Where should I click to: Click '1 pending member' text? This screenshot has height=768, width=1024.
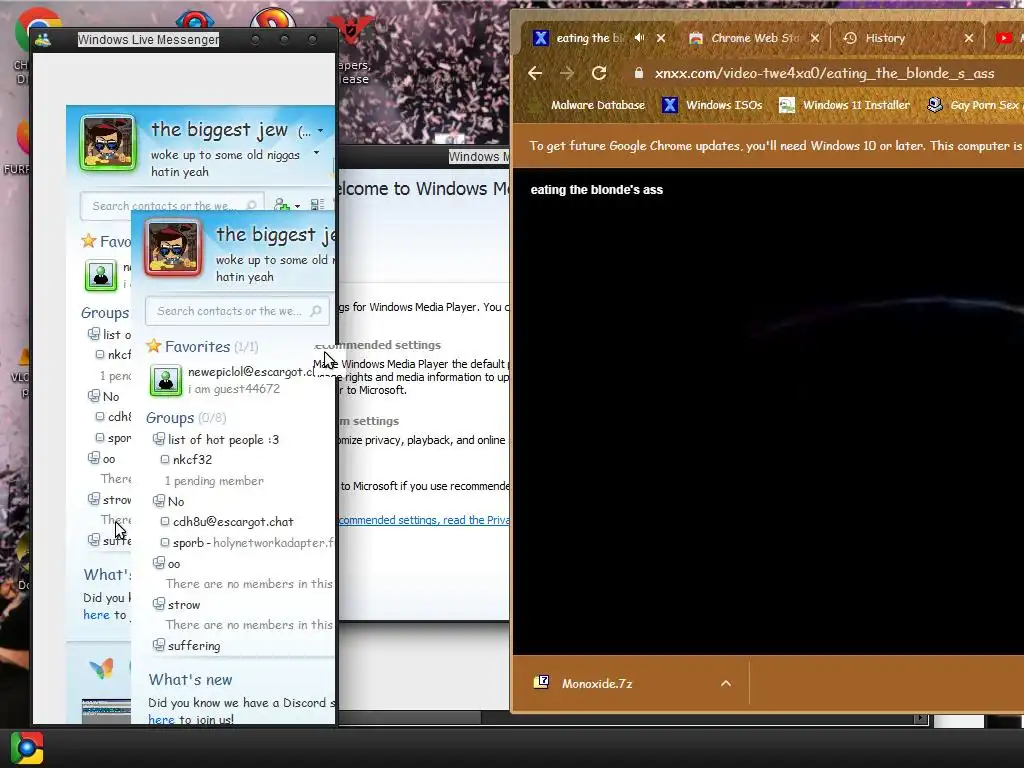click(x=214, y=481)
